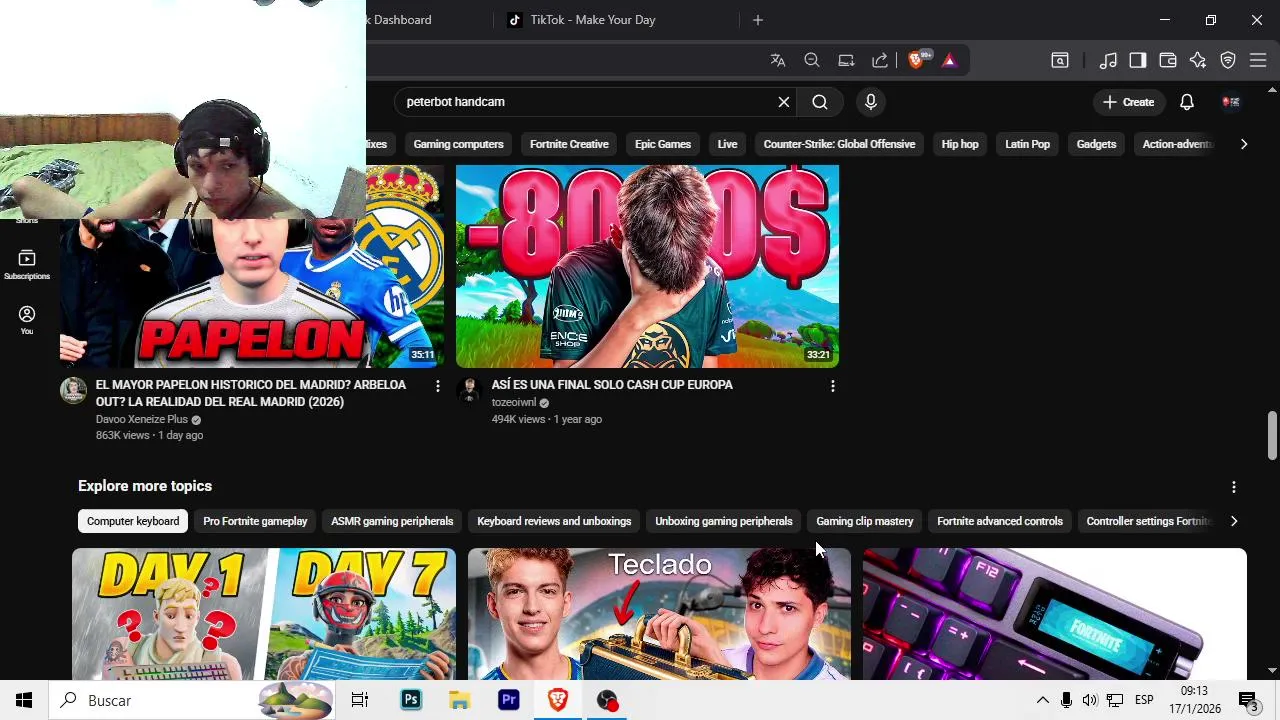Show more filter chips with right arrow
This screenshot has height=720, width=1280.
click(x=1243, y=144)
